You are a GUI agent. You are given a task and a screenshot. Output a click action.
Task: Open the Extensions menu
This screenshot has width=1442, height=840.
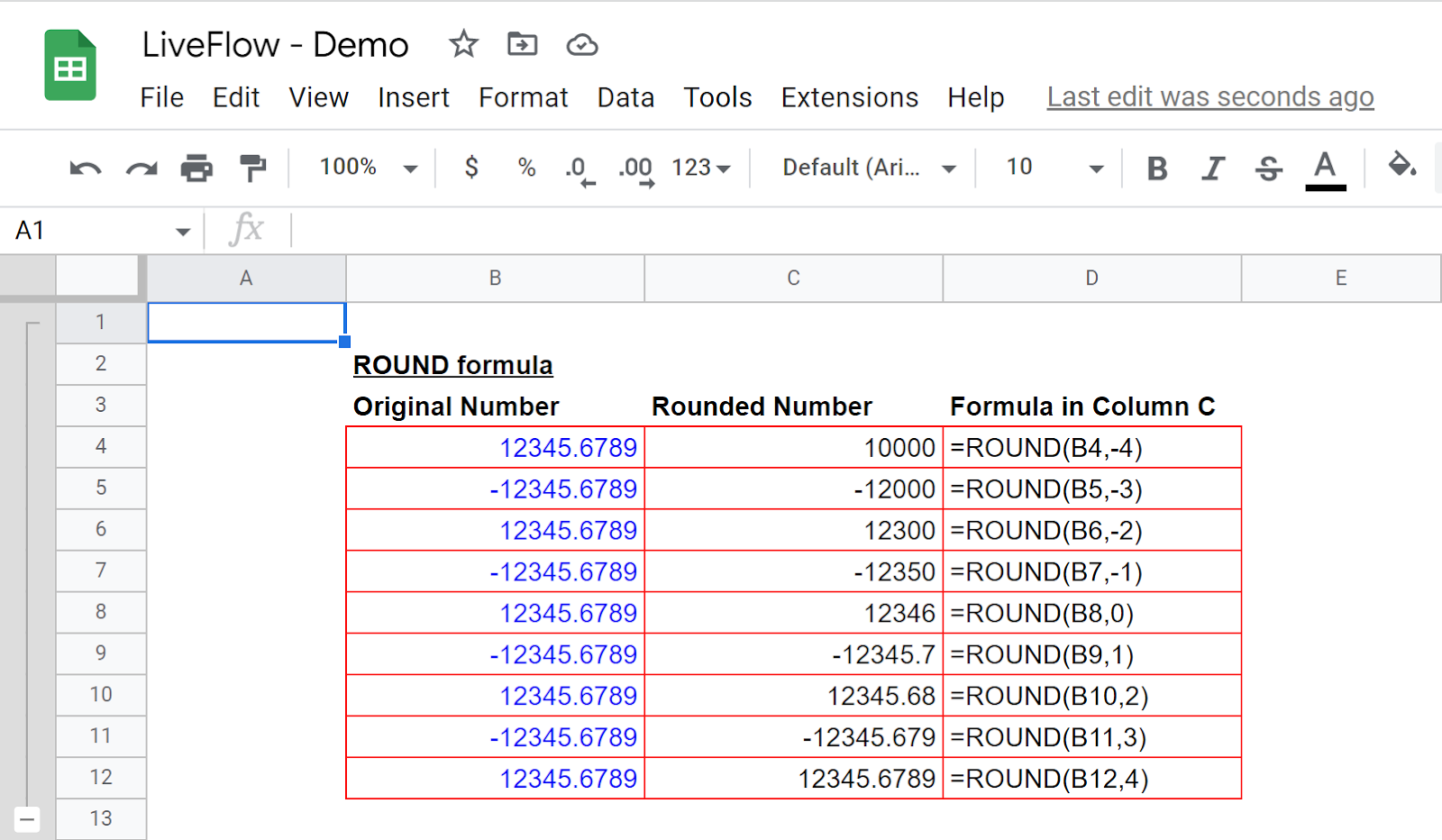click(x=849, y=97)
